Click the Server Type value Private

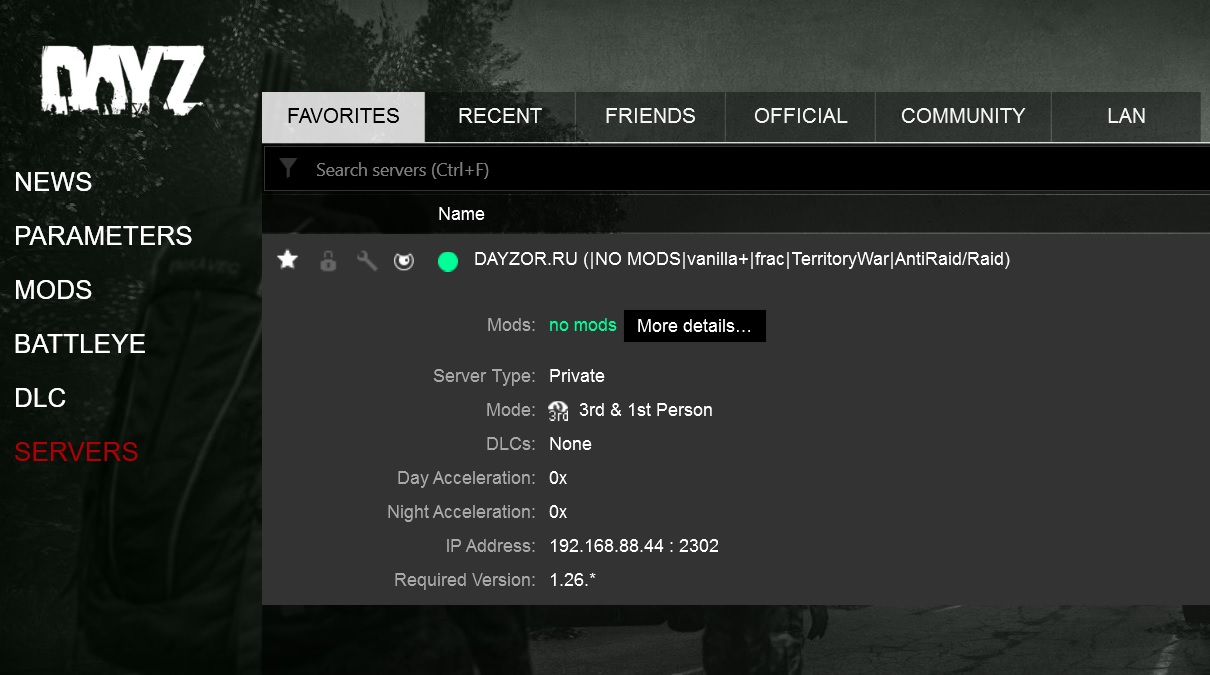click(x=577, y=376)
